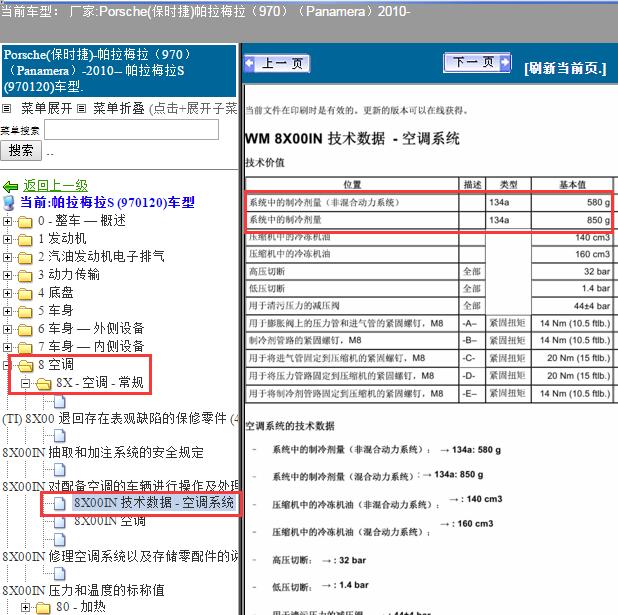The height and width of the screenshot is (615, 618).
Task: Click folder icon of 2 汽油发动机电子排气
Action: pyautogui.click(x=25, y=258)
